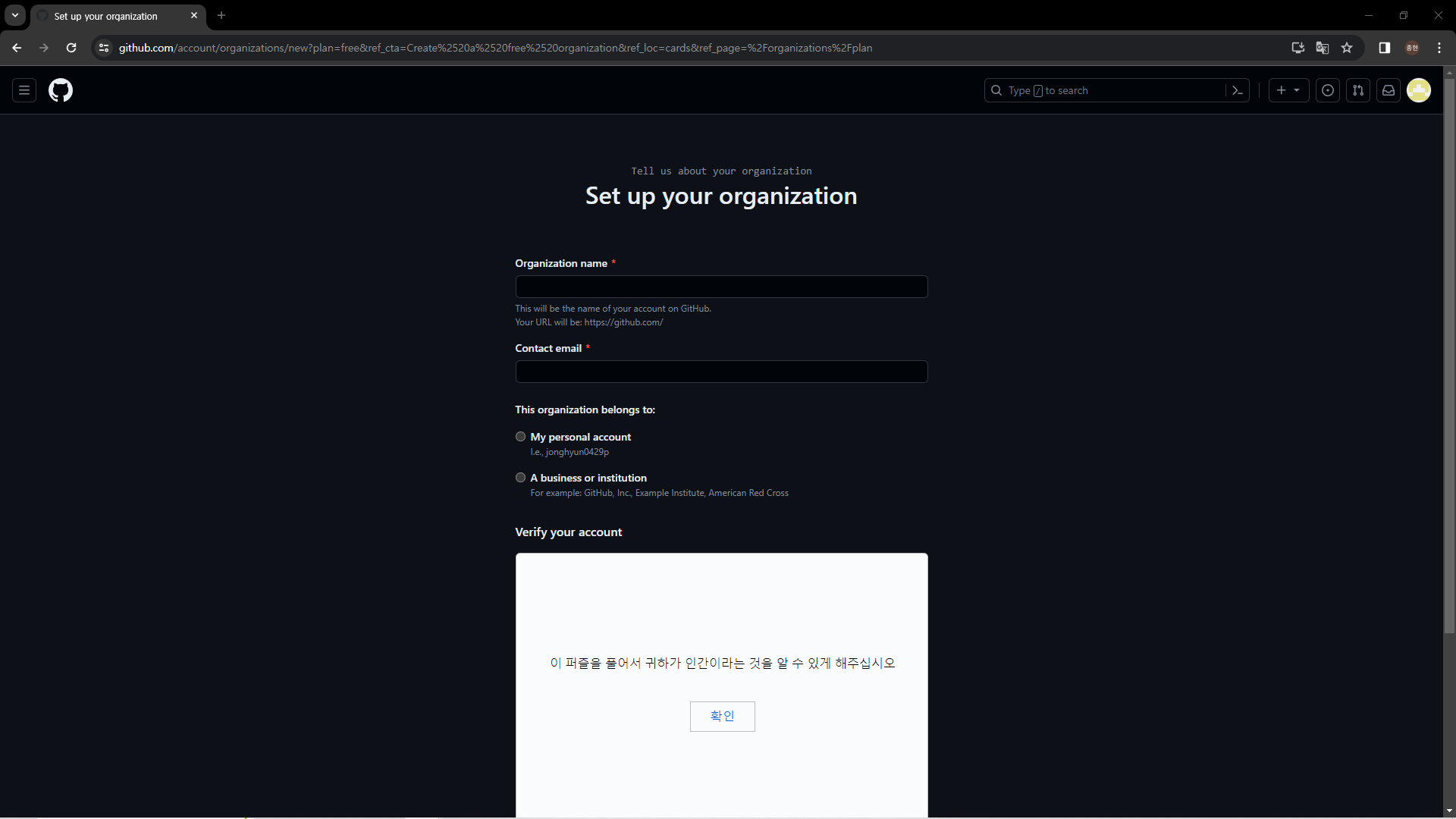This screenshot has height=819, width=1456.
Task: Select My personal account radio button
Action: (x=520, y=437)
